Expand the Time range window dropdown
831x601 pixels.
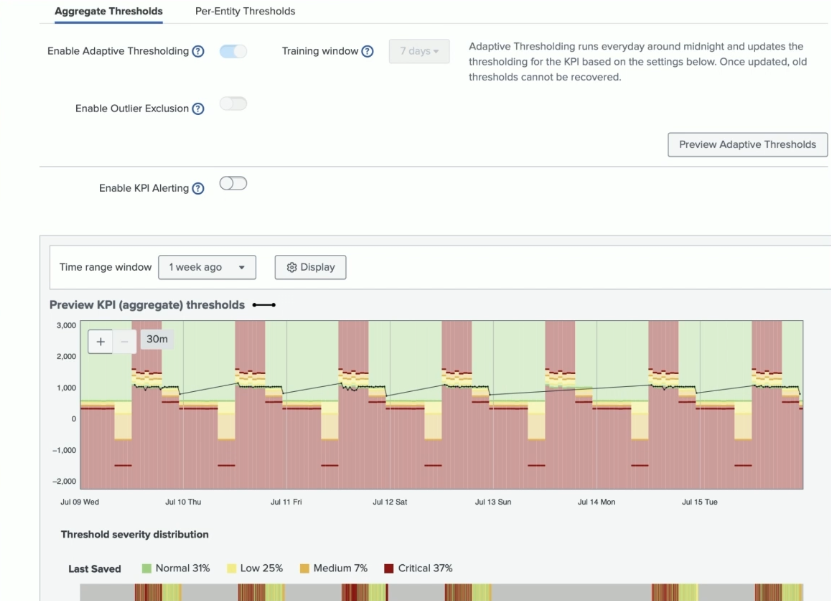tap(207, 267)
